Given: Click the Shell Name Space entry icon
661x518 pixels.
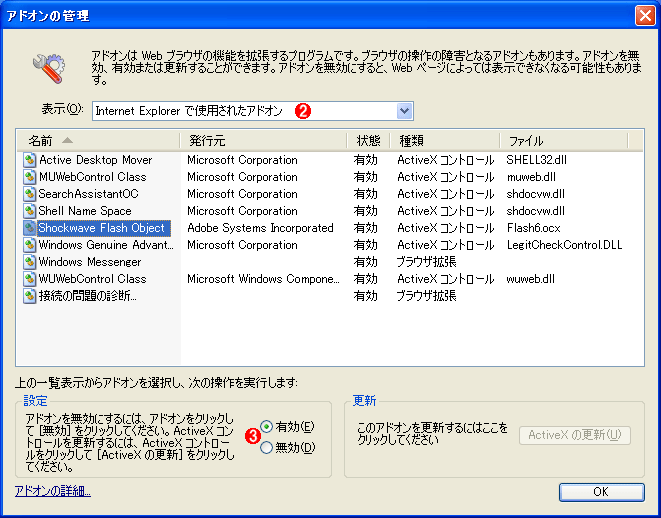Looking at the screenshot, I should point(29,211).
